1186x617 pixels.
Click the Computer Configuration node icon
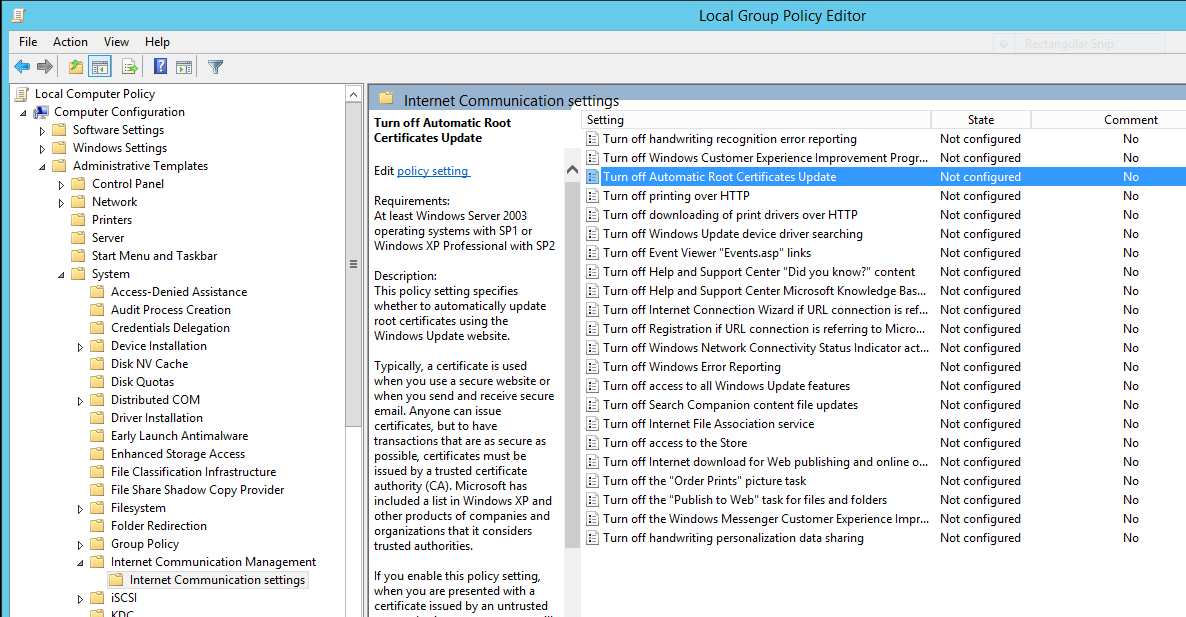coord(41,112)
